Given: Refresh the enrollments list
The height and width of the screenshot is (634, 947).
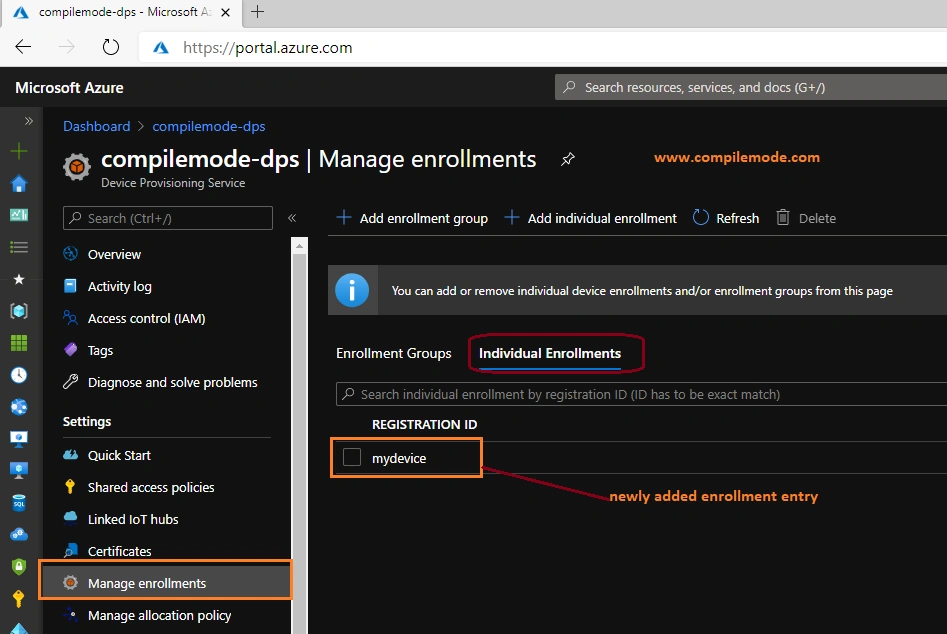Looking at the screenshot, I should coord(725,218).
